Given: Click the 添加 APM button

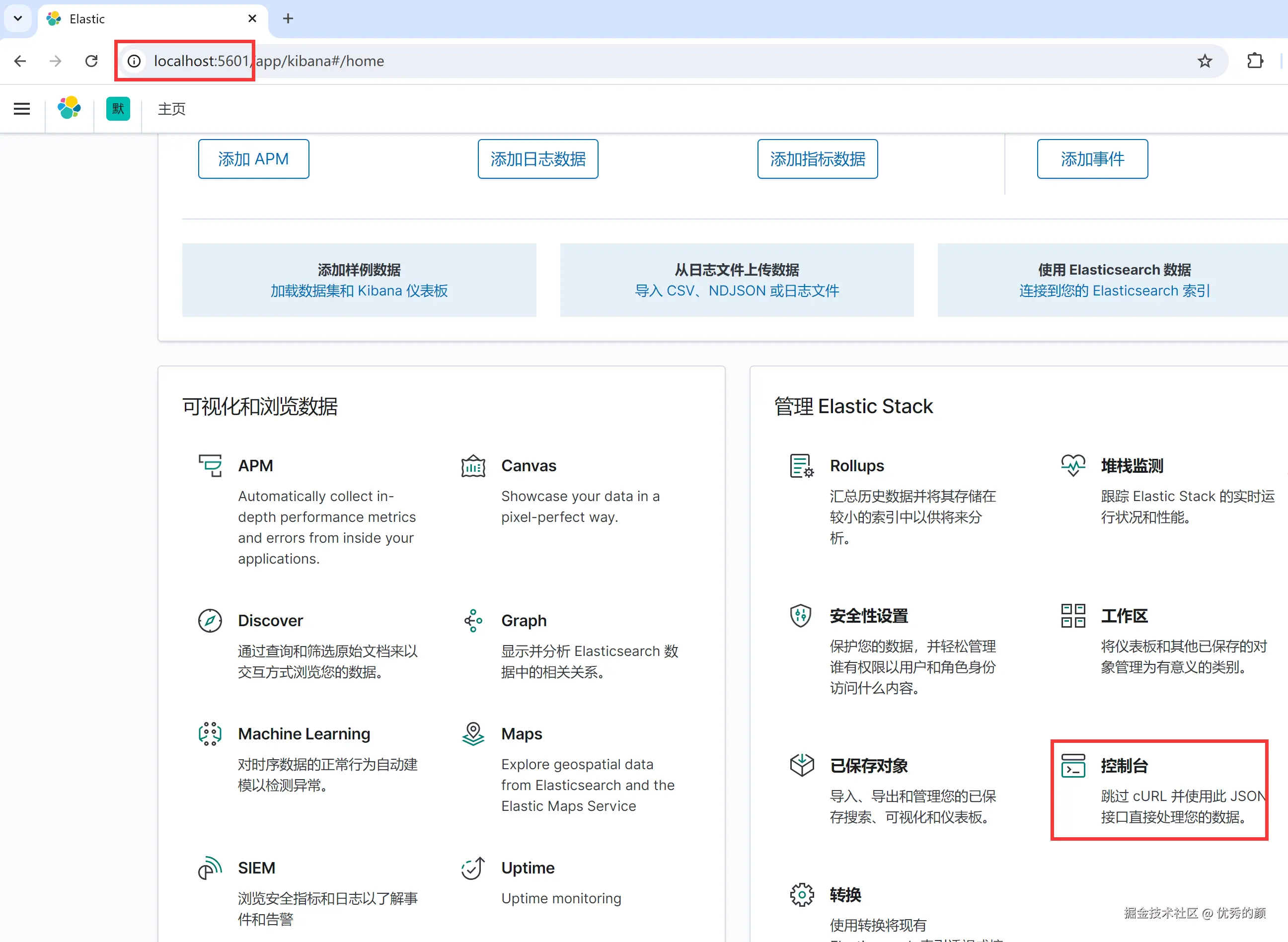Looking at the screenshot, I should [253, 159].
